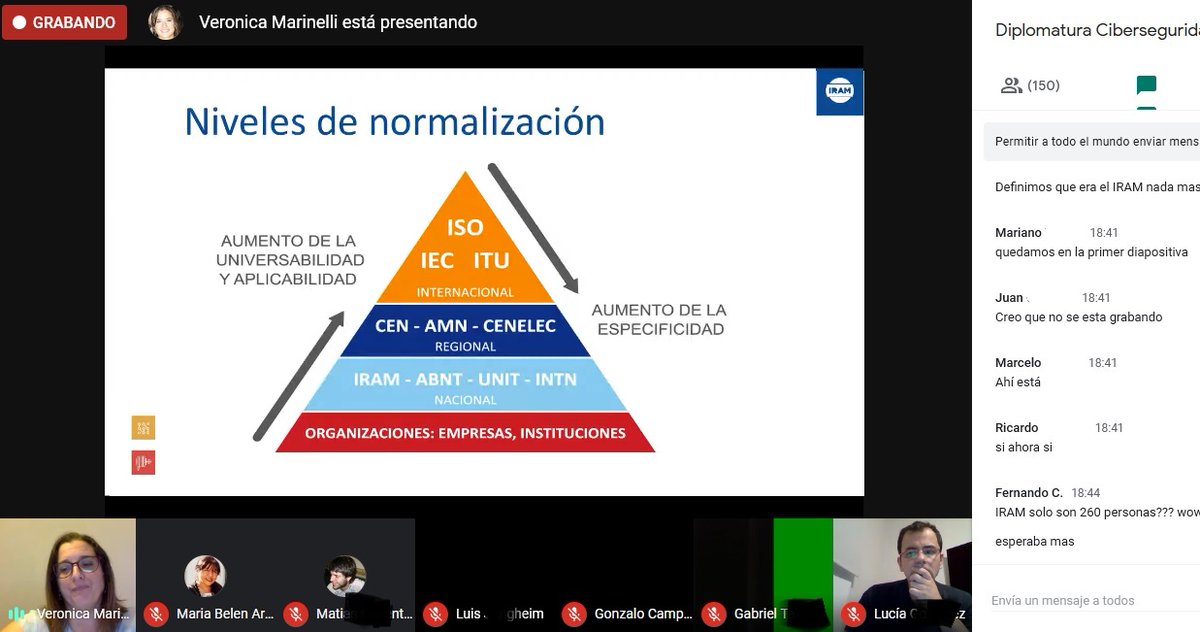Click muted microphone icon for Gonzalo Camp
This screenshot has width=1200, height=632.
(x=573, y=614)
